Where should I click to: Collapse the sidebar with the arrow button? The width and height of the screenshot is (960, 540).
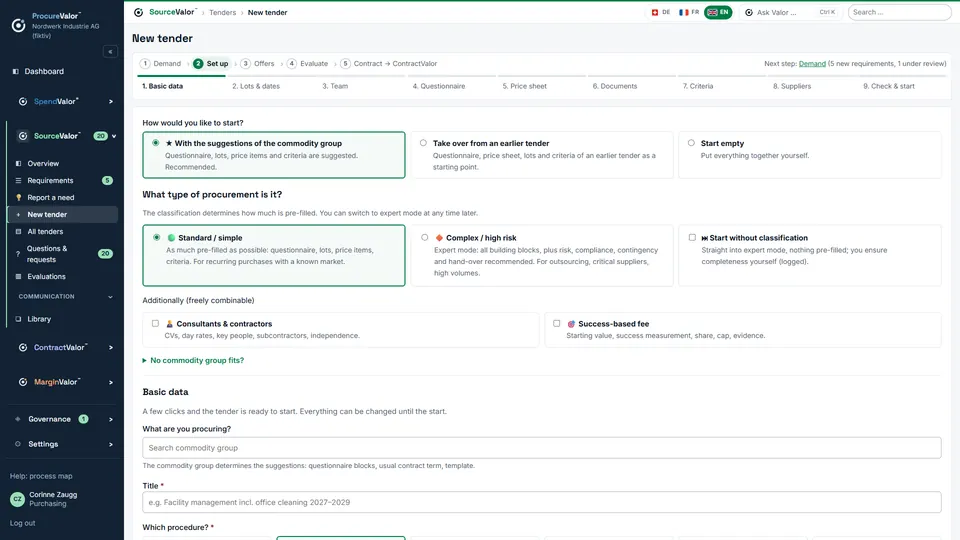tap(110, 52)
